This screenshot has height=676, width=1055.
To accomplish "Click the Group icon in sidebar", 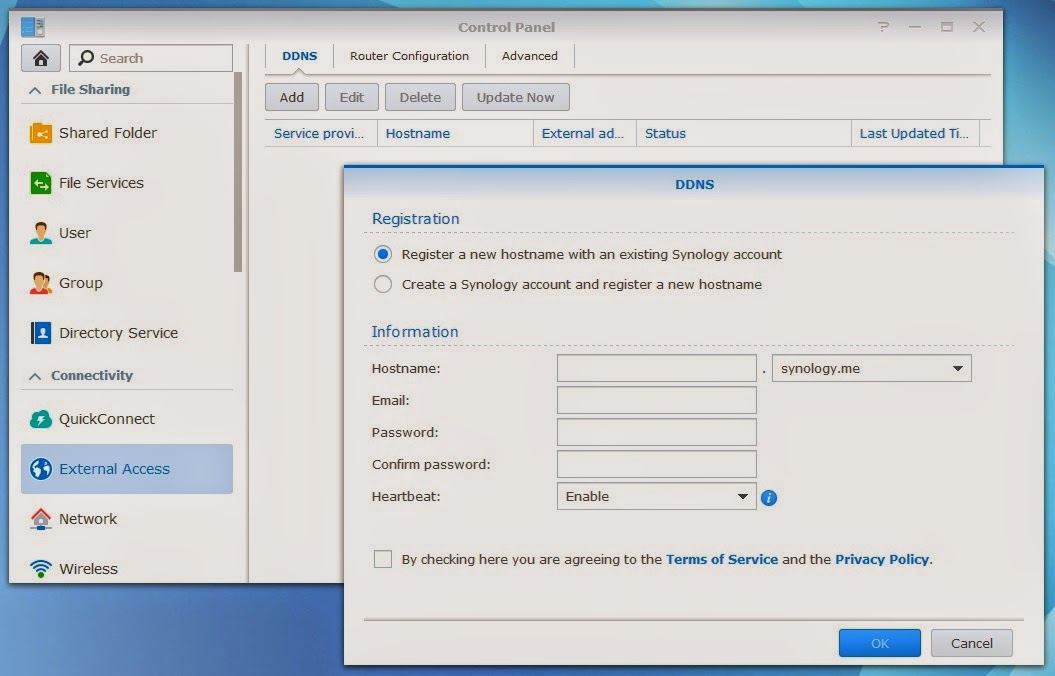I will click(x=41, y=283).
